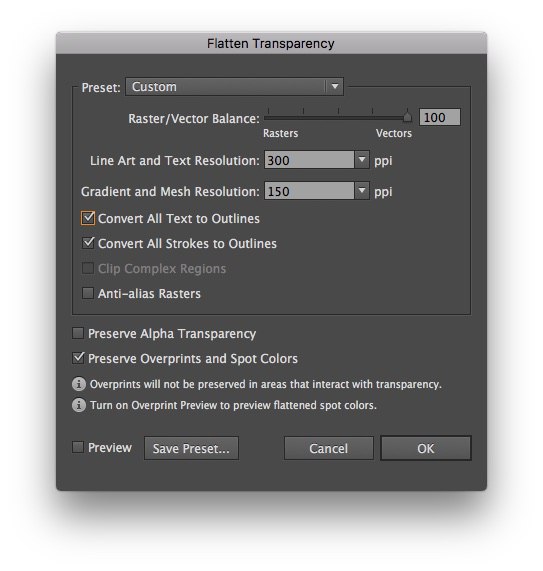This screenshot has height=571, width=543.
Task: Uncheck Convert All Strokes to Outlines
Action: pyautogui.click(x=88, y=243)
